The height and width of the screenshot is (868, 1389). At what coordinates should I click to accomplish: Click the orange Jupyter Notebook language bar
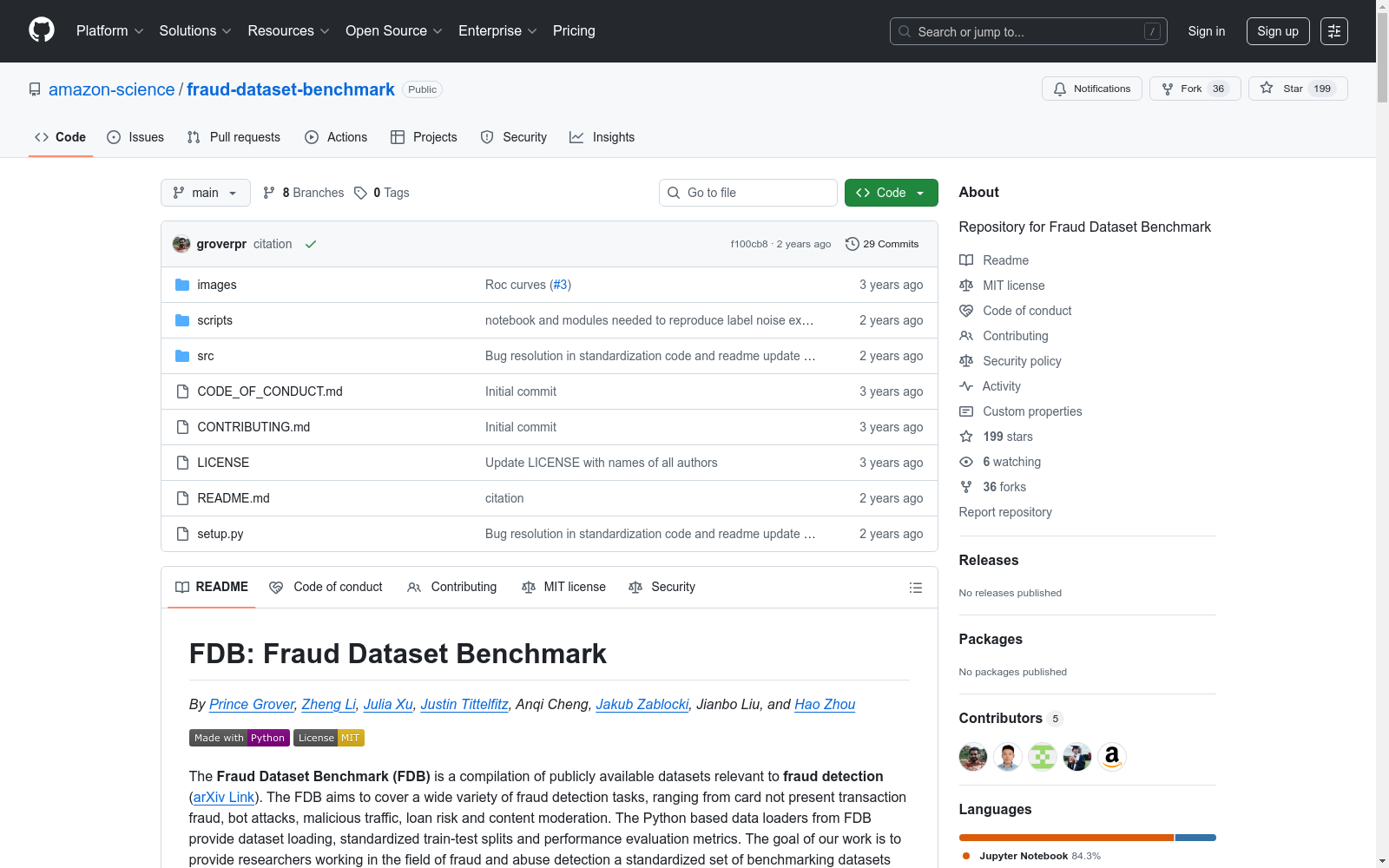(x=1066, y=838)
